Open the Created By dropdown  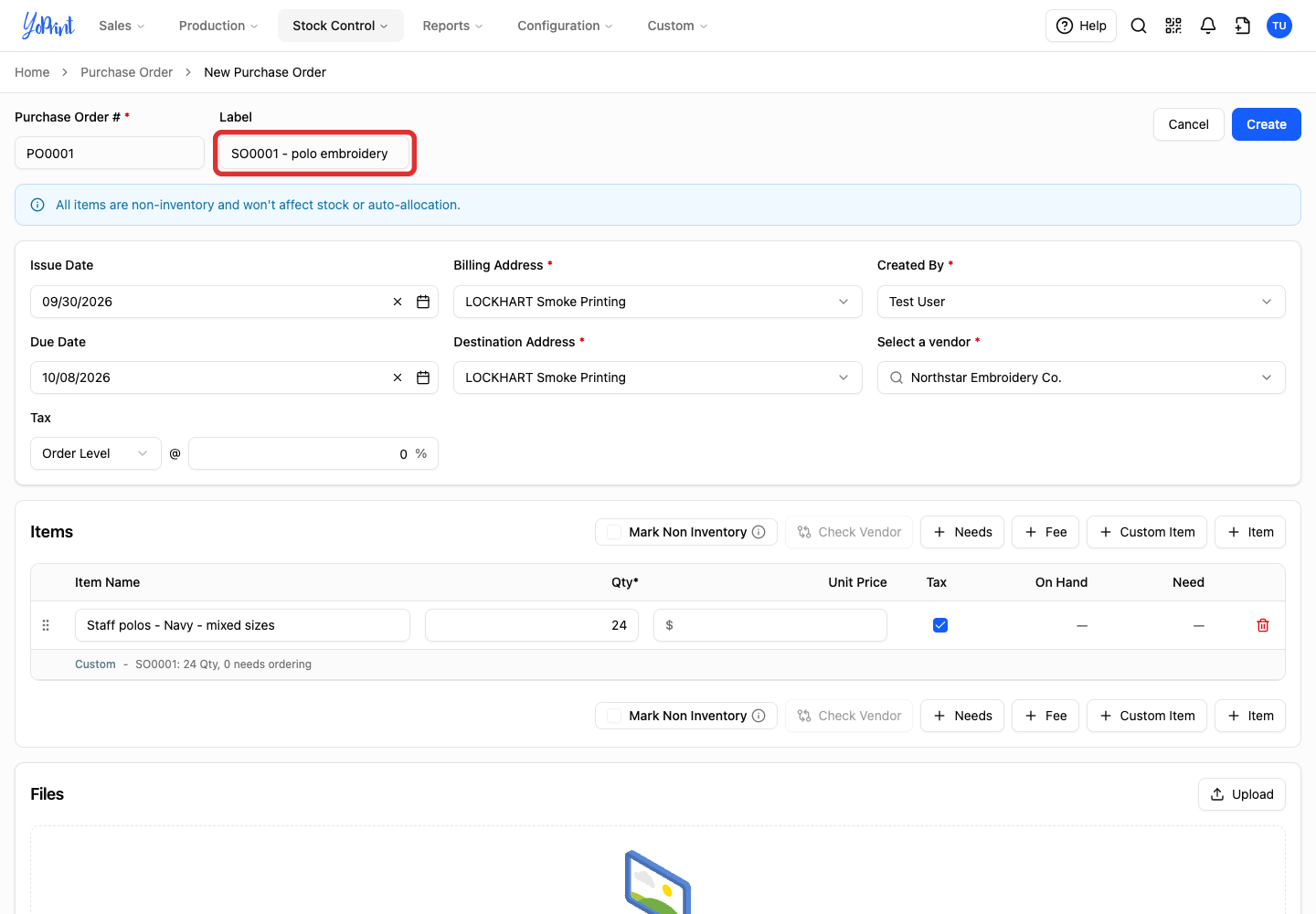click(x=1081, y=302)
